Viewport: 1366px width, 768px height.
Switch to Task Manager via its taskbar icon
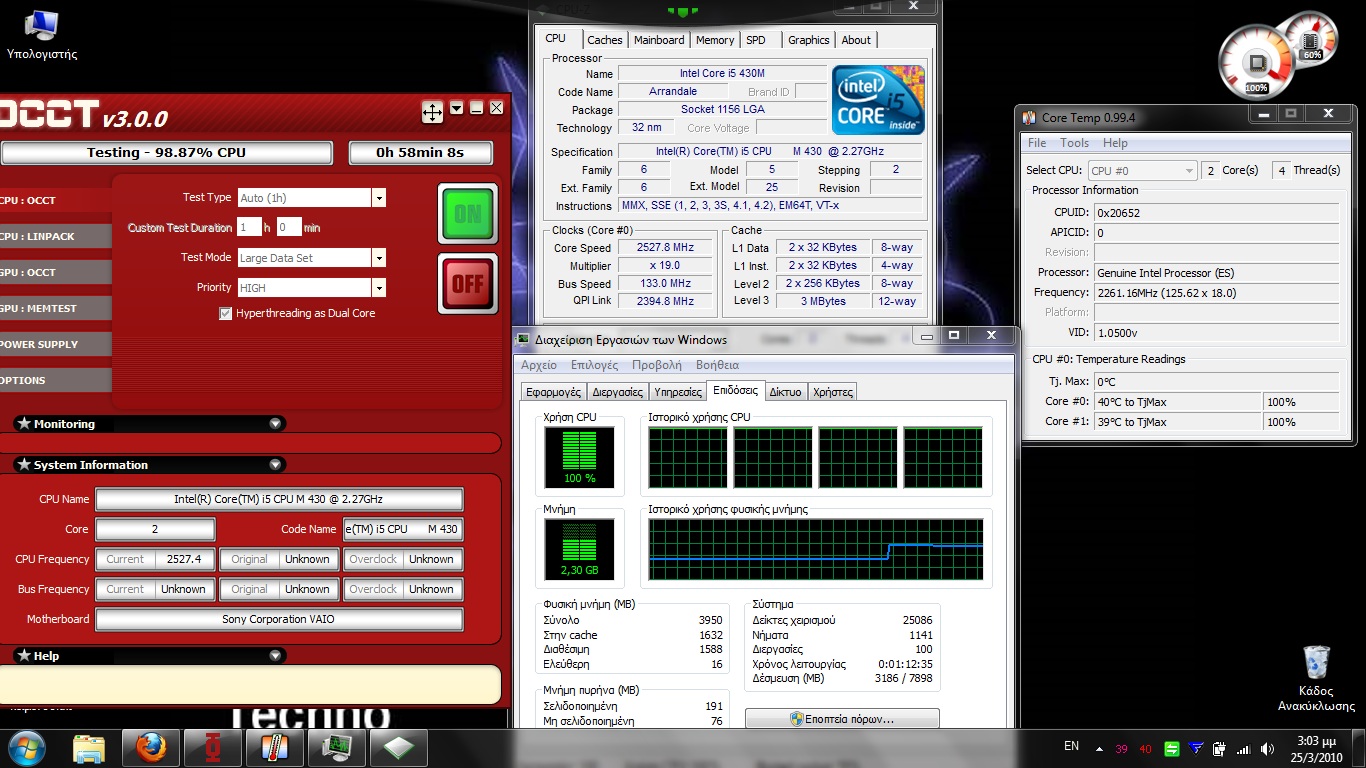pos(337,747)
